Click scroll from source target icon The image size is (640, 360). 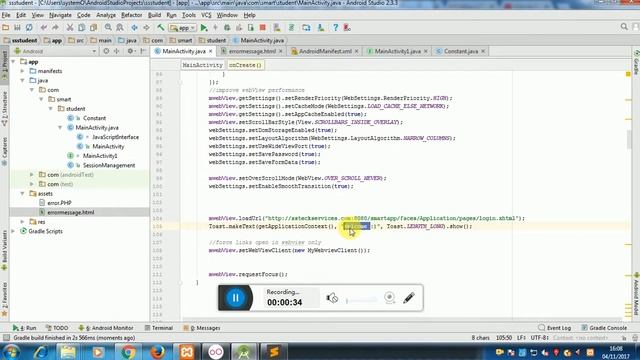pos(106,51)
